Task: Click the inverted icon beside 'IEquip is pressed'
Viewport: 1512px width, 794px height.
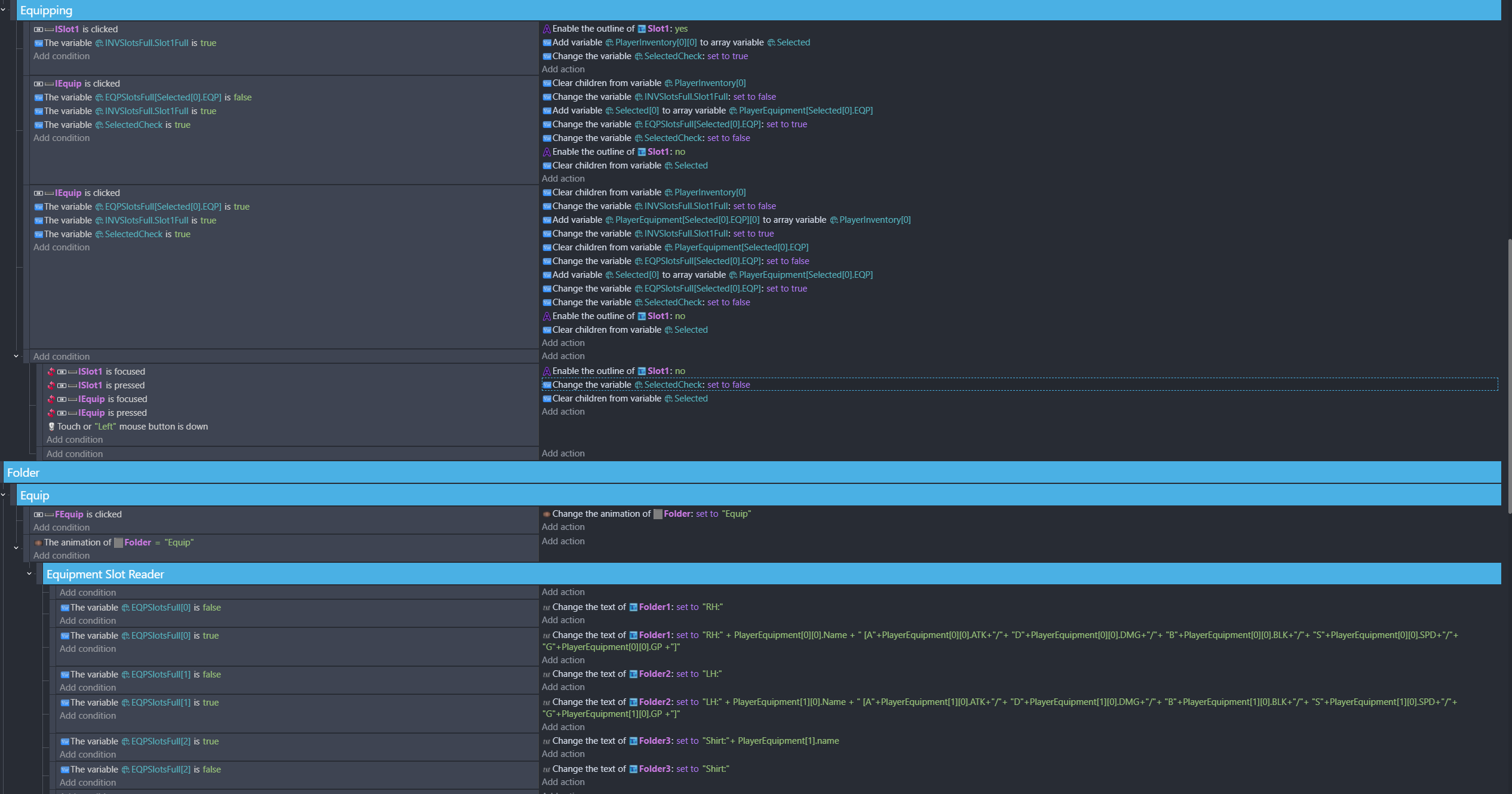Action: click(x=51, y=413)
